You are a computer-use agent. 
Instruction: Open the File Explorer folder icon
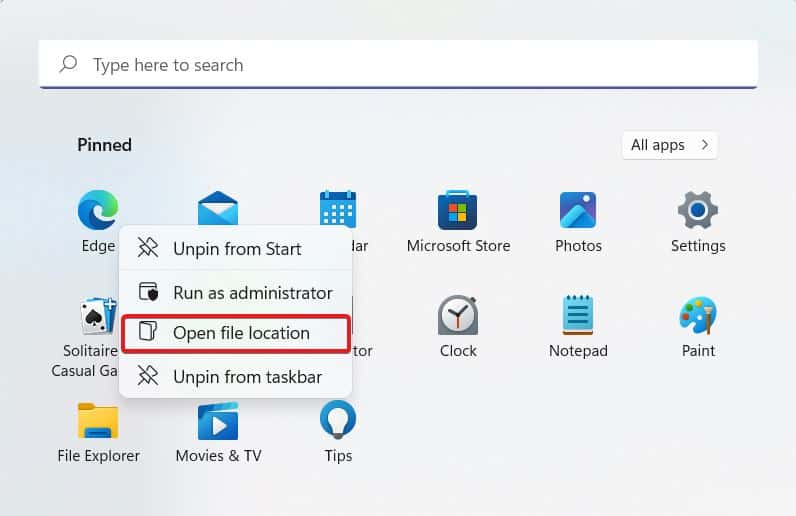tap(98, 421)
